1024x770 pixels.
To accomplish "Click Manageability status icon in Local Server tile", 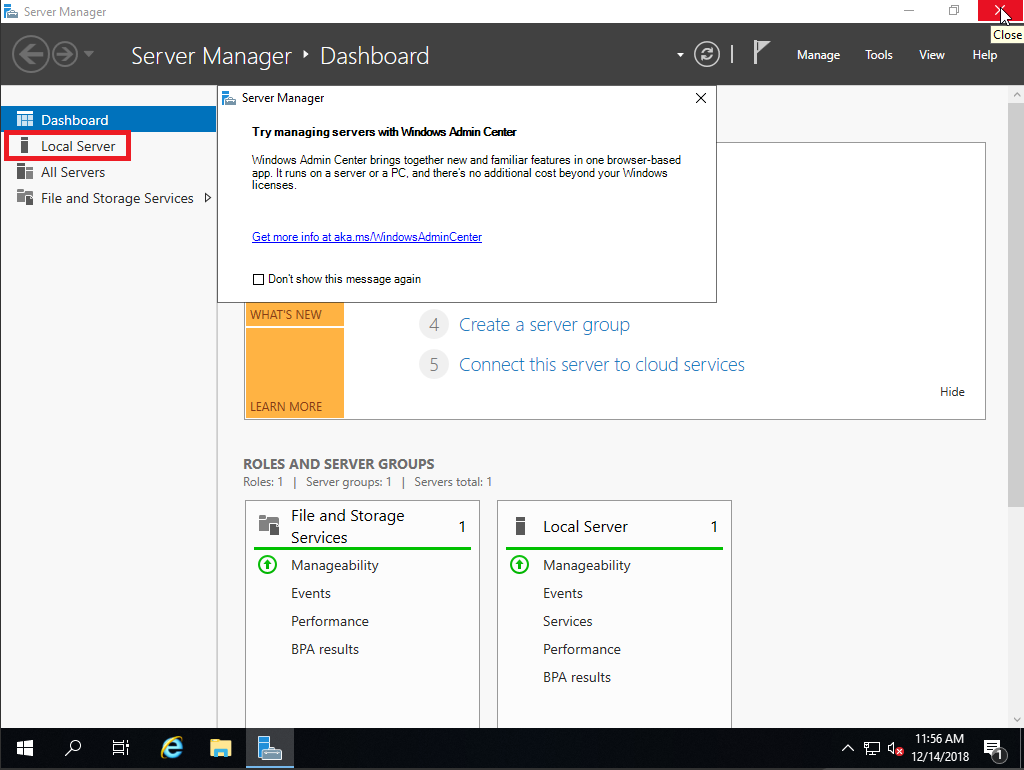I will click(x=519, y=564).
